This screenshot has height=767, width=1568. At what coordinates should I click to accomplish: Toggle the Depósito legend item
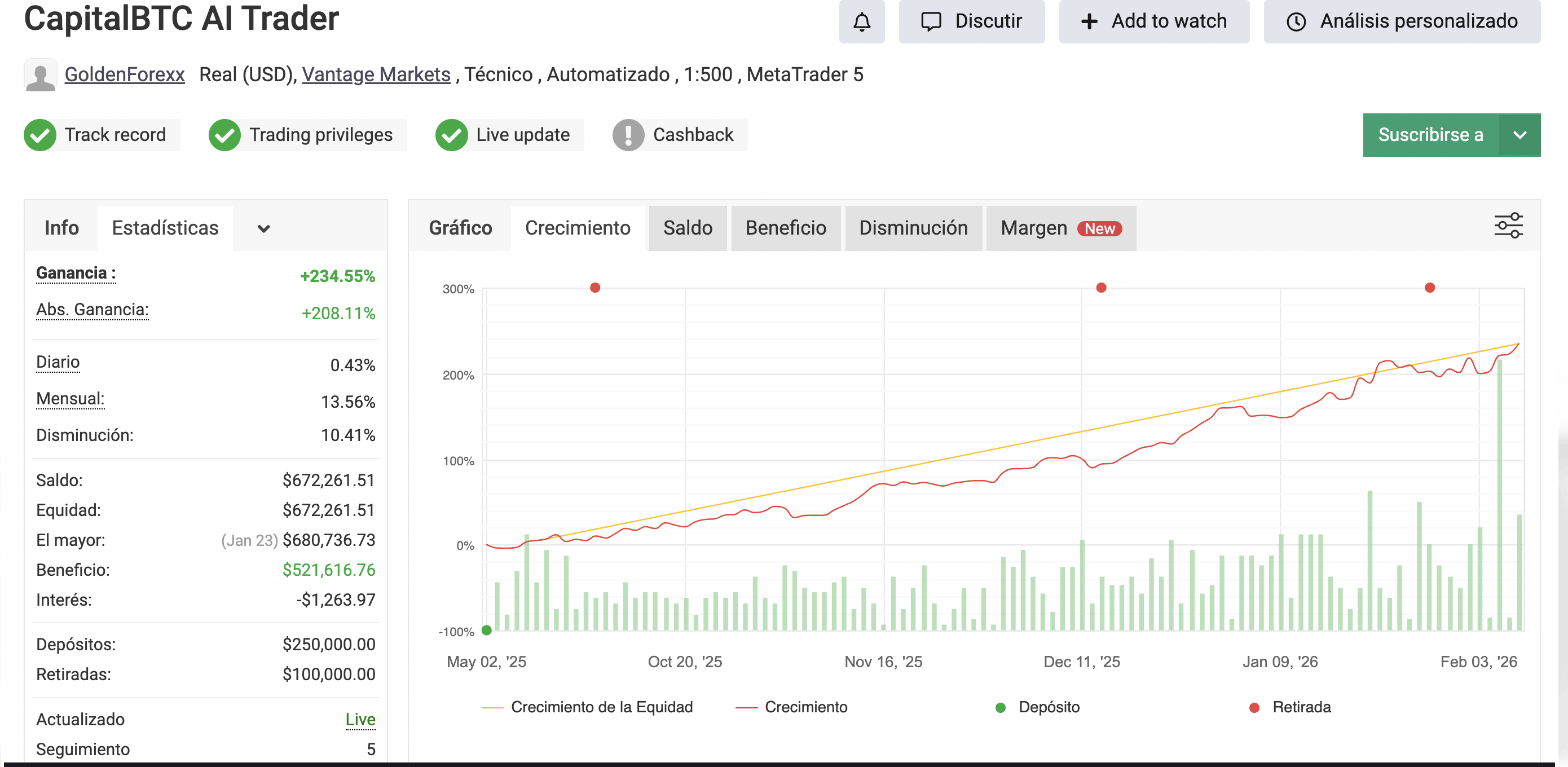[1037, 707]
